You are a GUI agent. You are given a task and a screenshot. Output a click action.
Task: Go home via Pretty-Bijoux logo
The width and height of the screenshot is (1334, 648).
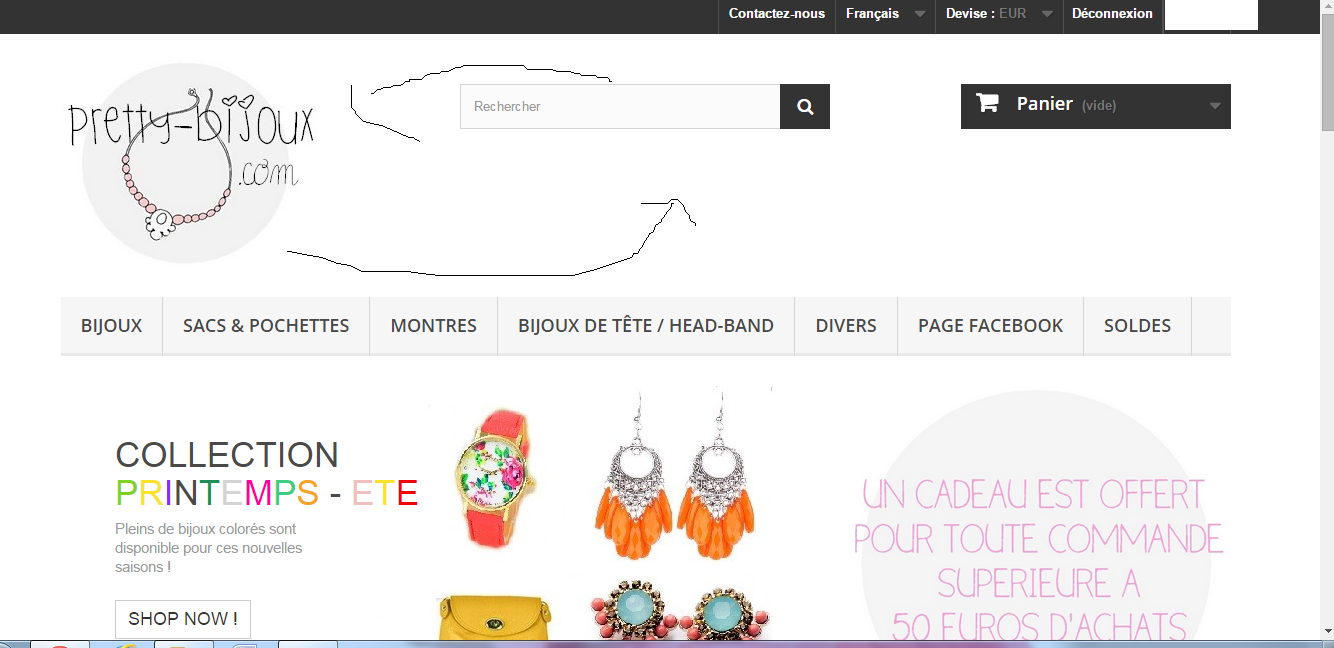[x=190, y=164]
